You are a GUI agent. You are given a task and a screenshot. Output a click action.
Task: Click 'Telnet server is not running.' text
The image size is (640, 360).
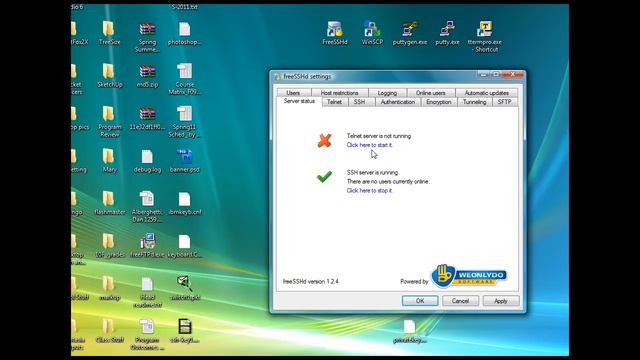tap(379, 136)
